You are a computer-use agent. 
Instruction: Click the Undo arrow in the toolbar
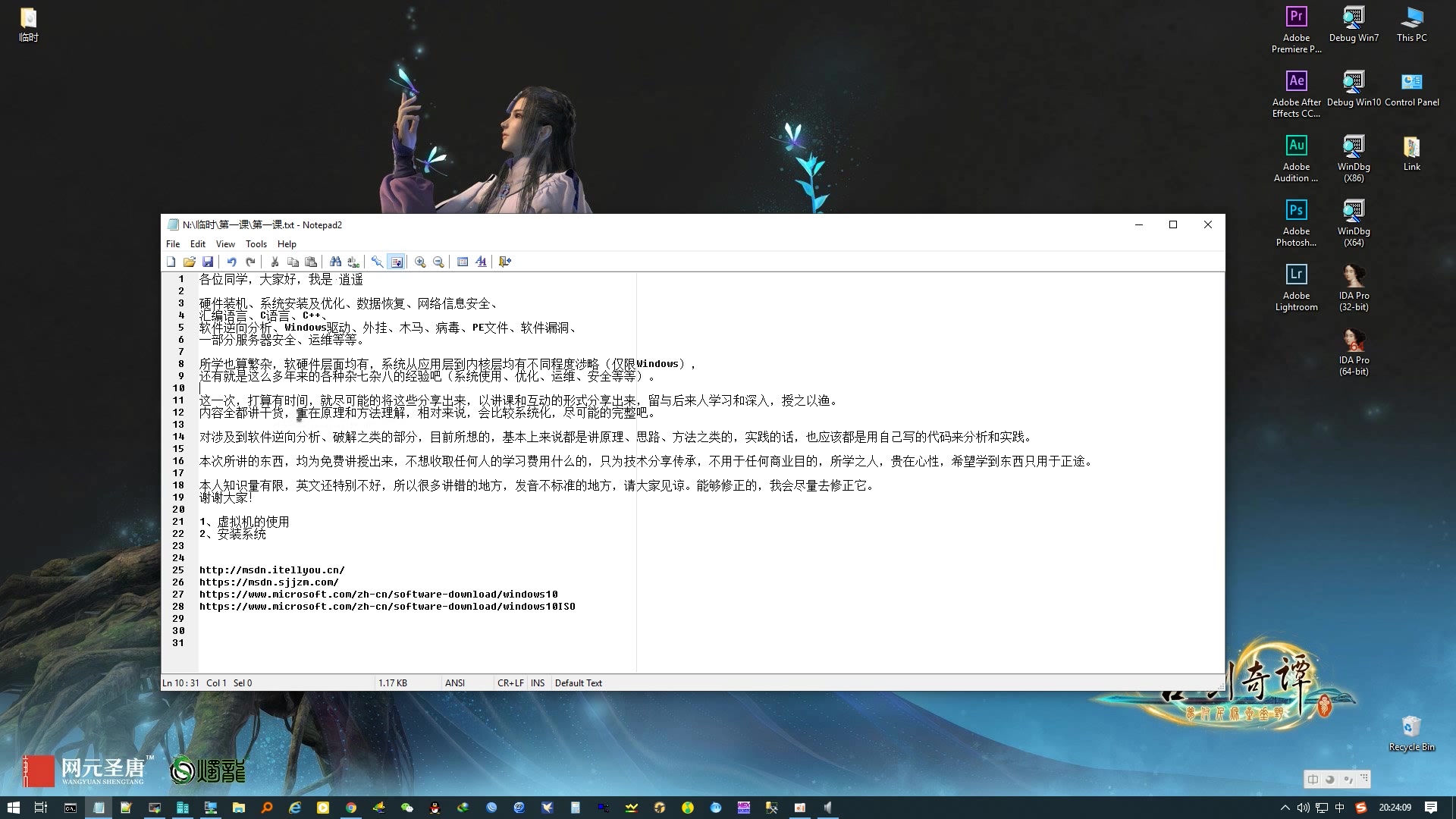pos(232,262)
